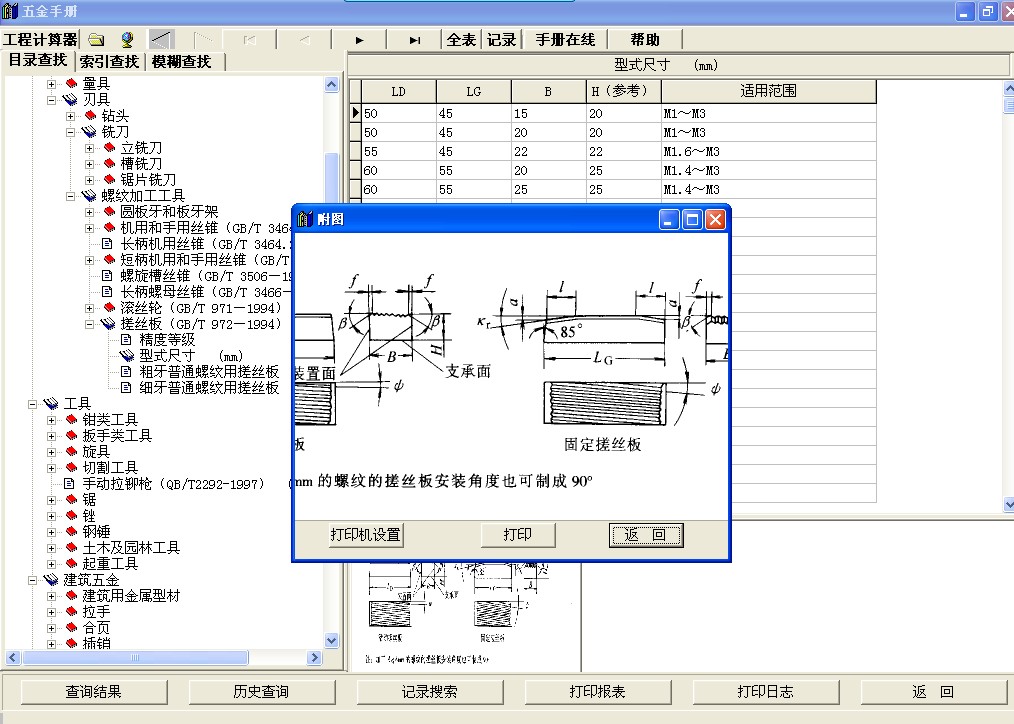Click the book icon beside 锯片铣刀
Screen dimensions: 1014x724
(x=109, y=180)
